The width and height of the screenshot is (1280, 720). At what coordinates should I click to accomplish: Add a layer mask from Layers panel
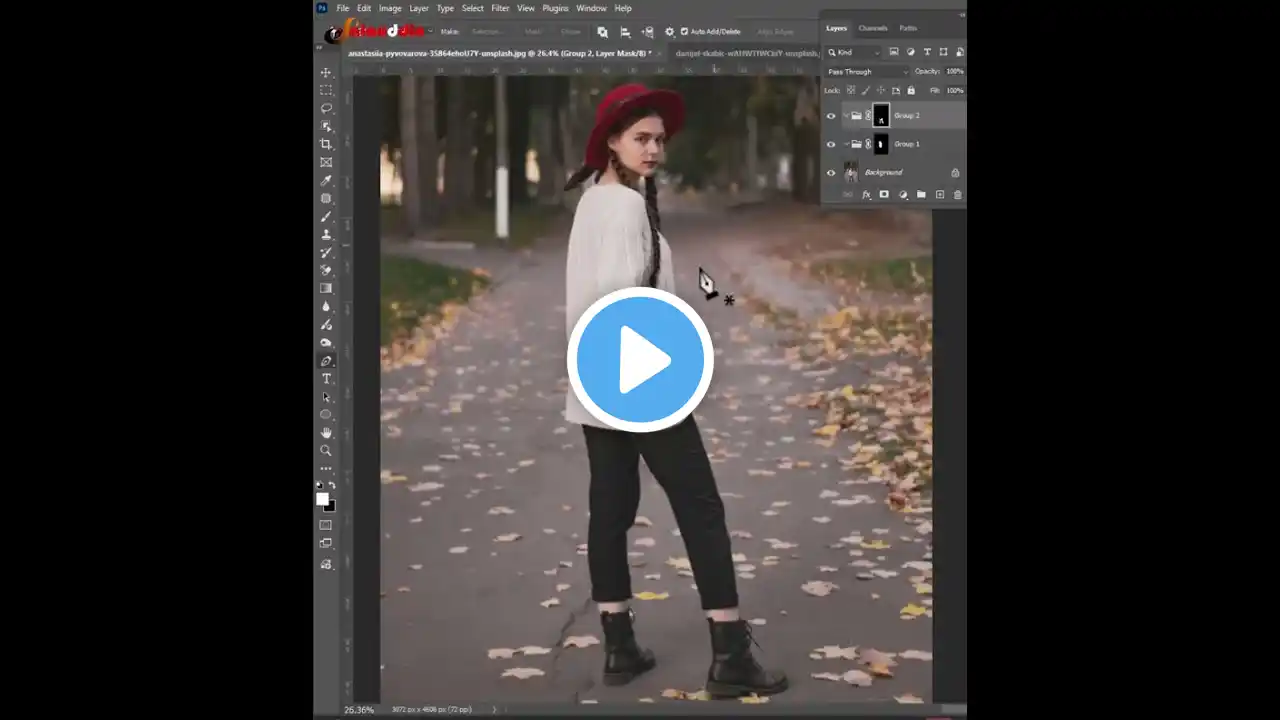884,195
